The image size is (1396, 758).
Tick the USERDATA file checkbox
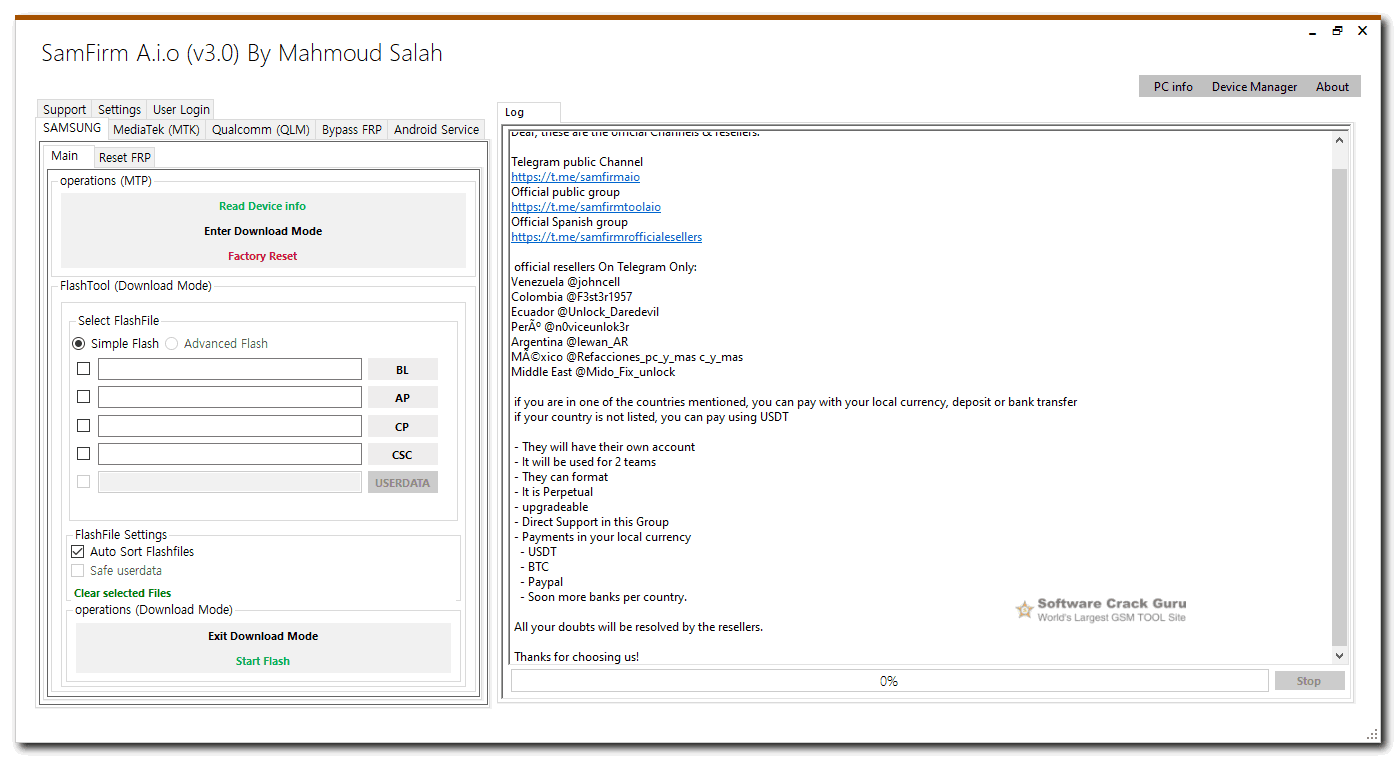click(83, 482)
